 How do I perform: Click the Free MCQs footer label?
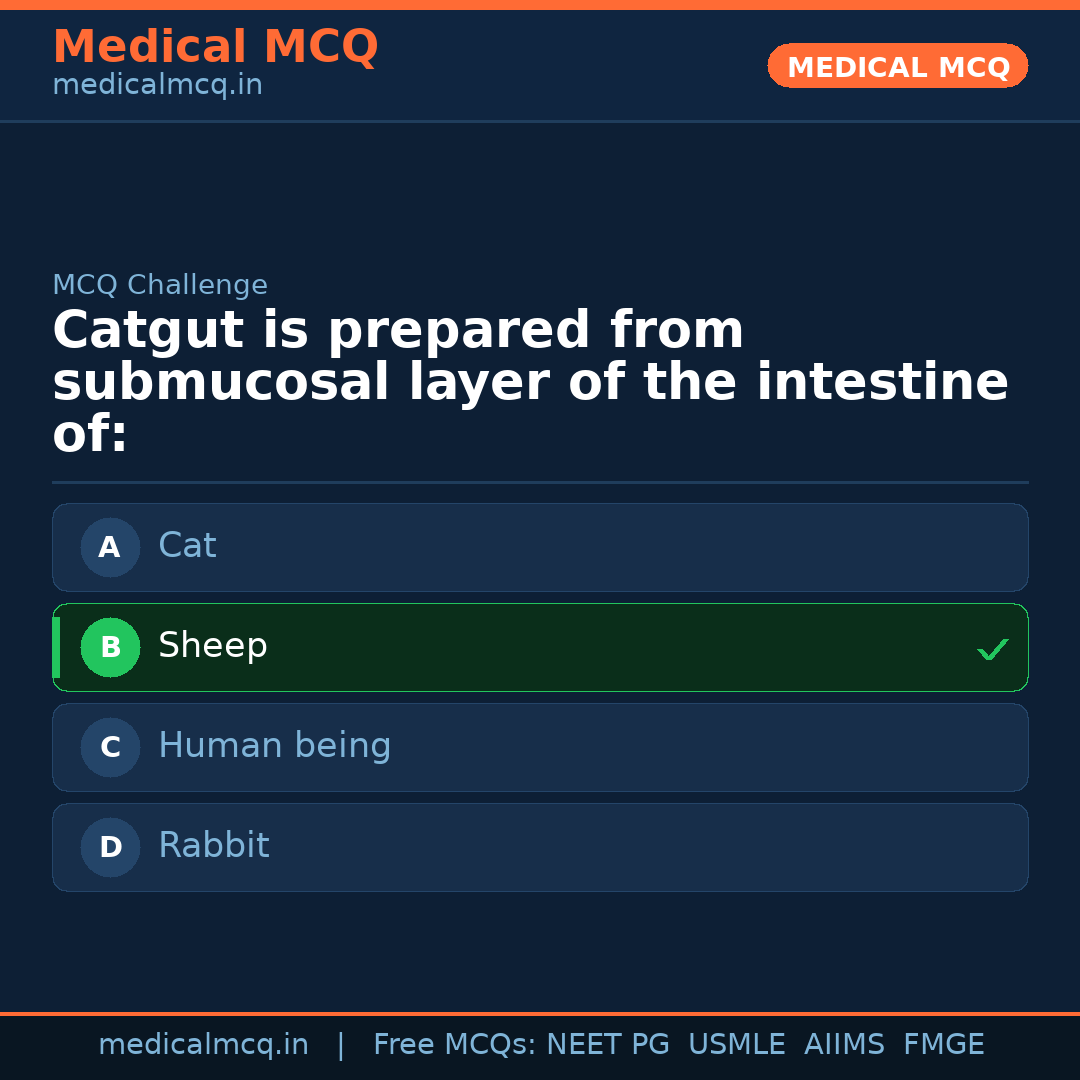[454, 1045]
